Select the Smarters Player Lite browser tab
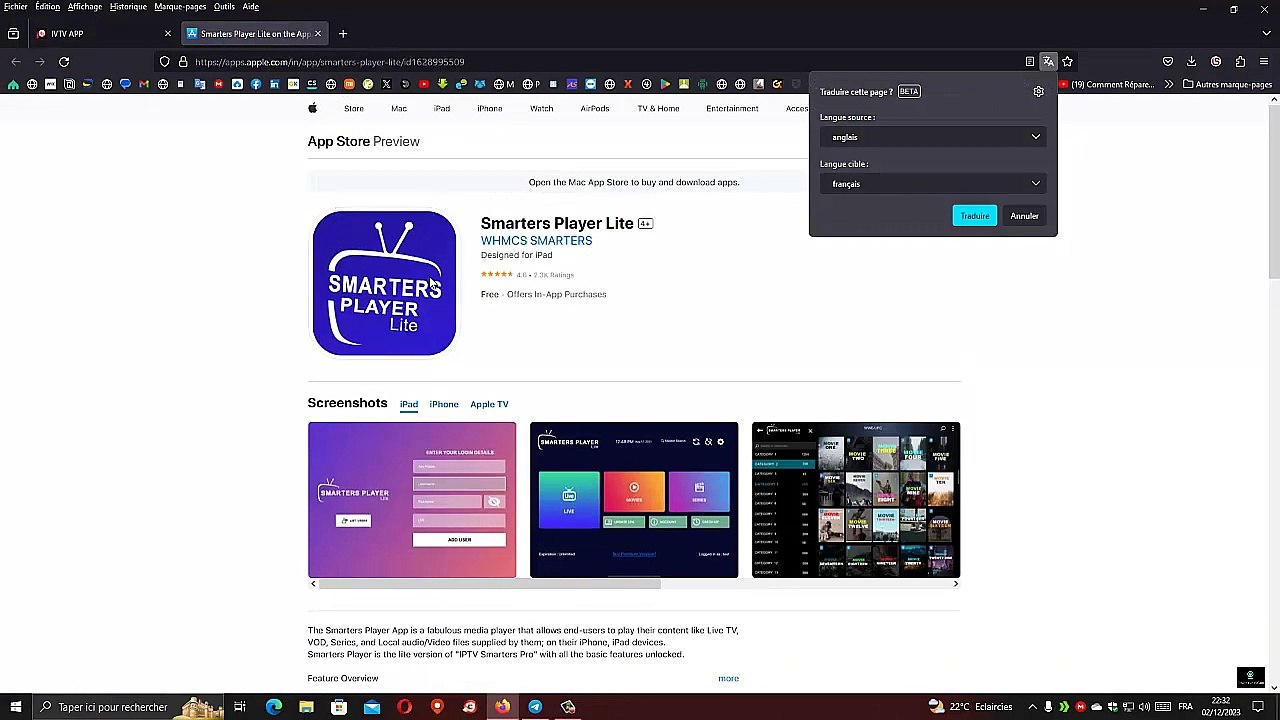Screen dimensions: 1280x720 [x=254, y=34]
